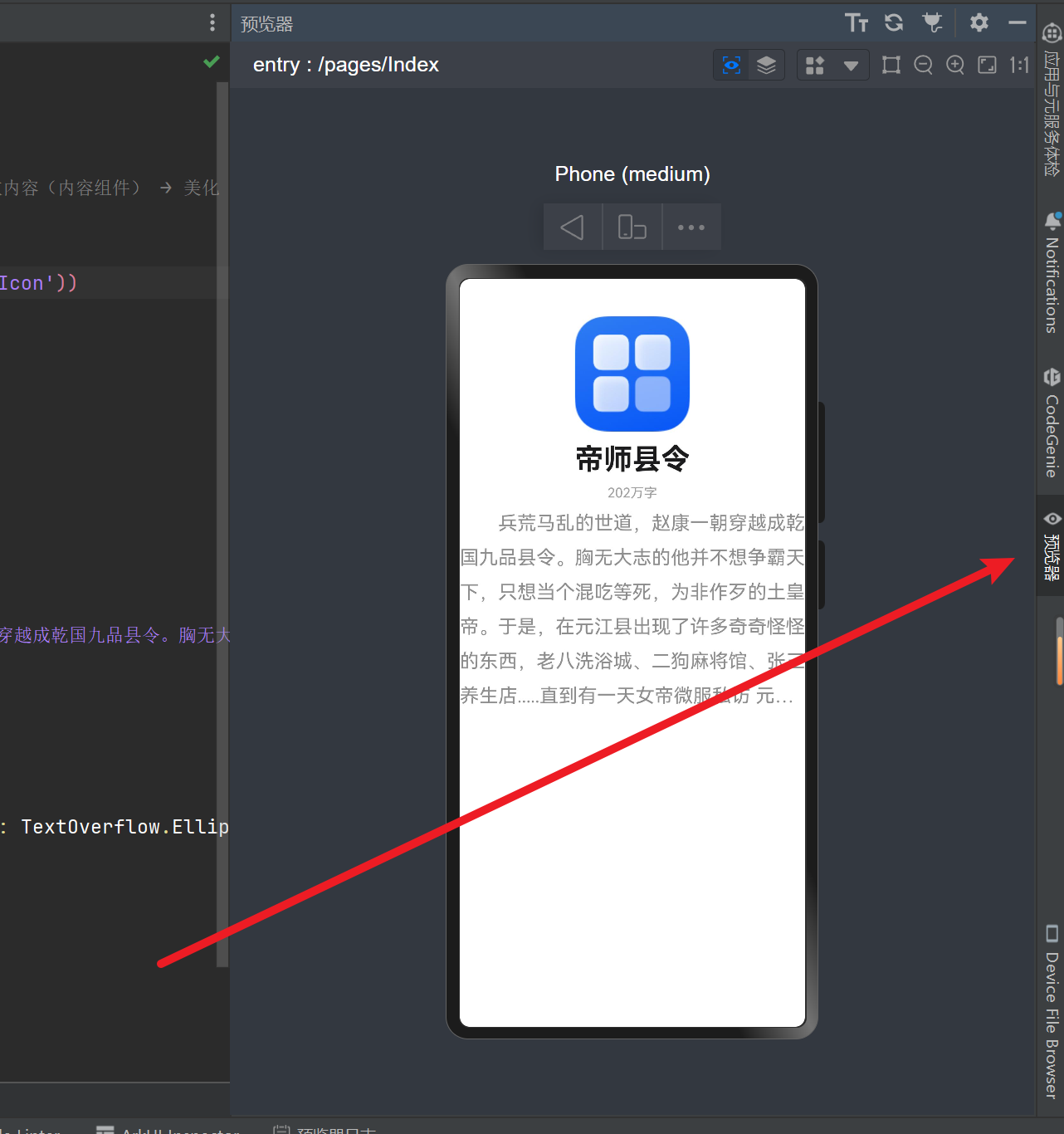Expand the dropdown arrow beside component grid

point(851,66)
